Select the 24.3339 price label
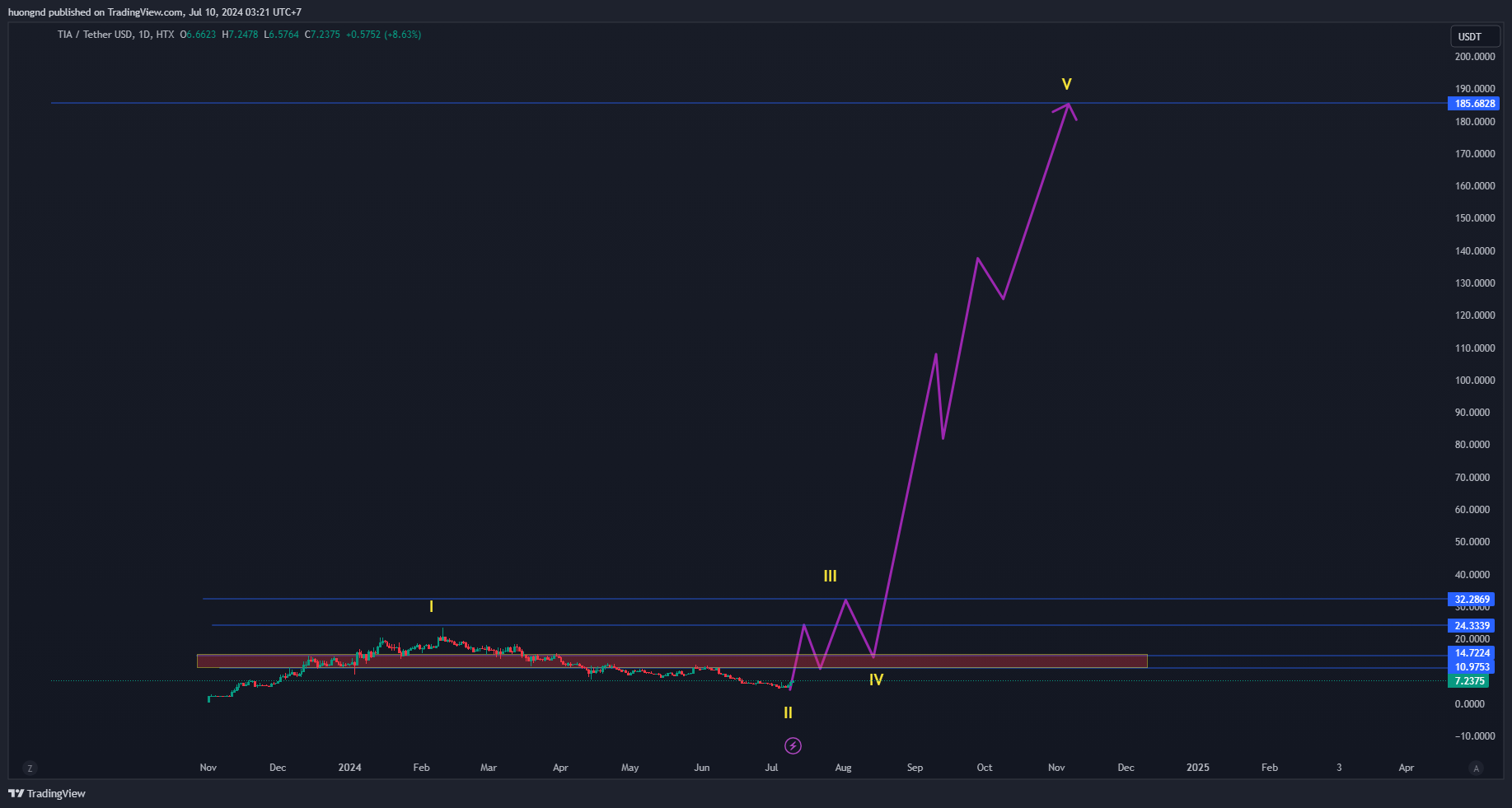The width and height of the screenshot is (1512, 808). tap(1472, 626)
